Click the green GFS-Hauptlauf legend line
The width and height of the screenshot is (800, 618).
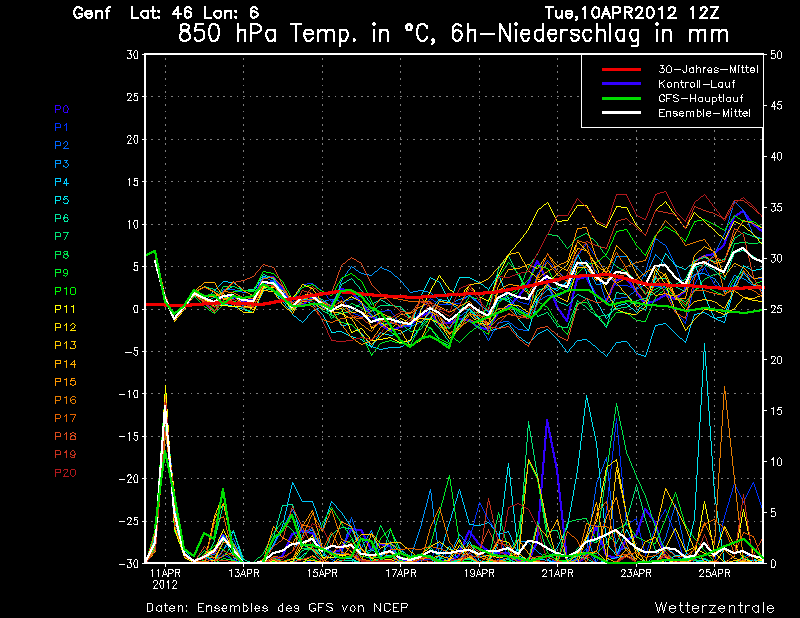pyautogui.click(x=620, y=98)
